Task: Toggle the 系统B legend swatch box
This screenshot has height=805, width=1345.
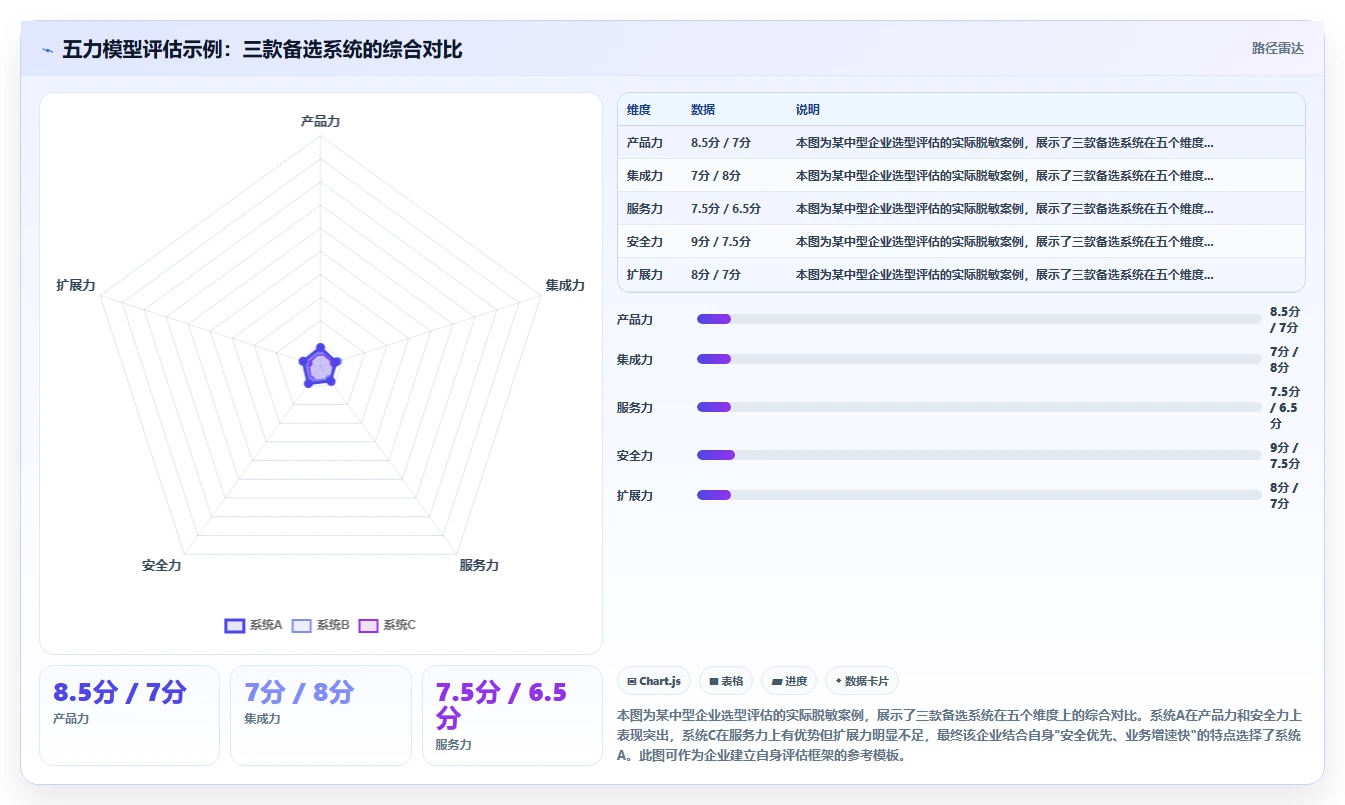Action: 302,625
